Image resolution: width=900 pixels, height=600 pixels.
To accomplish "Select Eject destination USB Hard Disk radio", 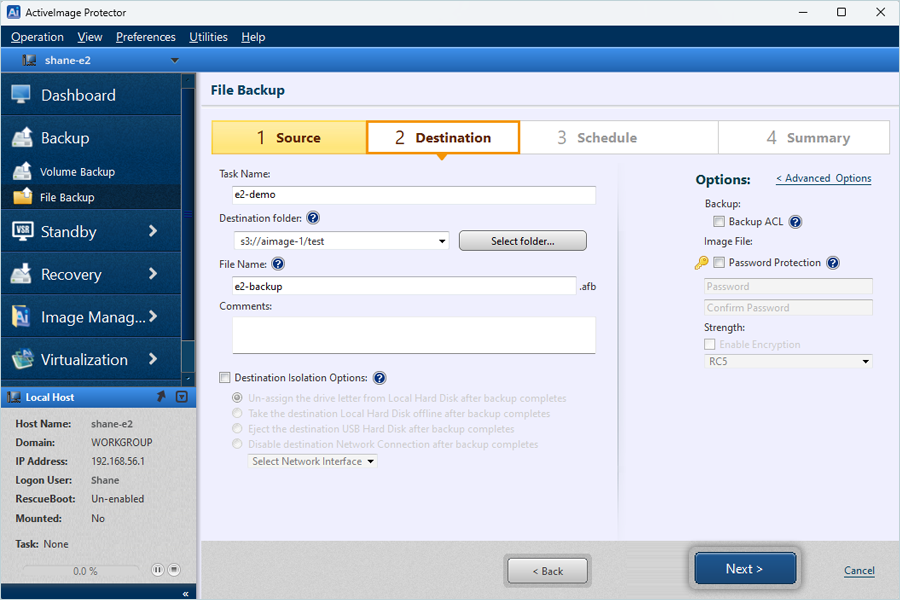I will pos(237,429).
